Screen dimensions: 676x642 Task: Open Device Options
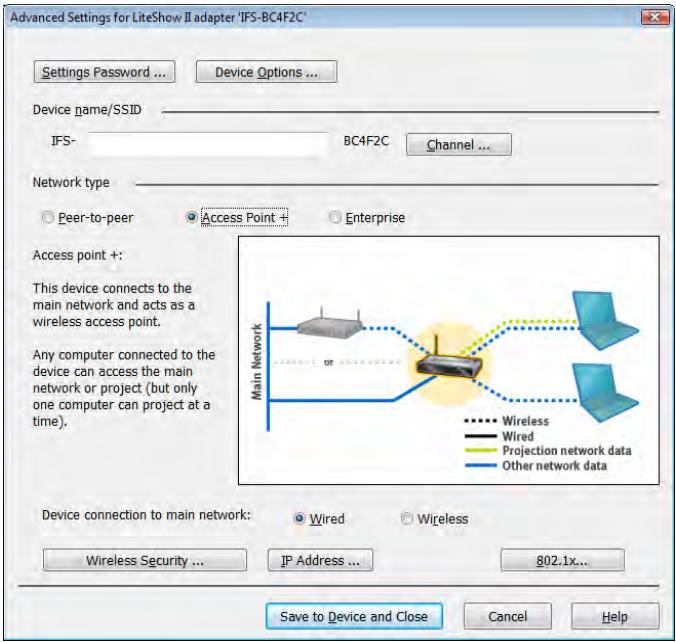click(x=266, y=72)
